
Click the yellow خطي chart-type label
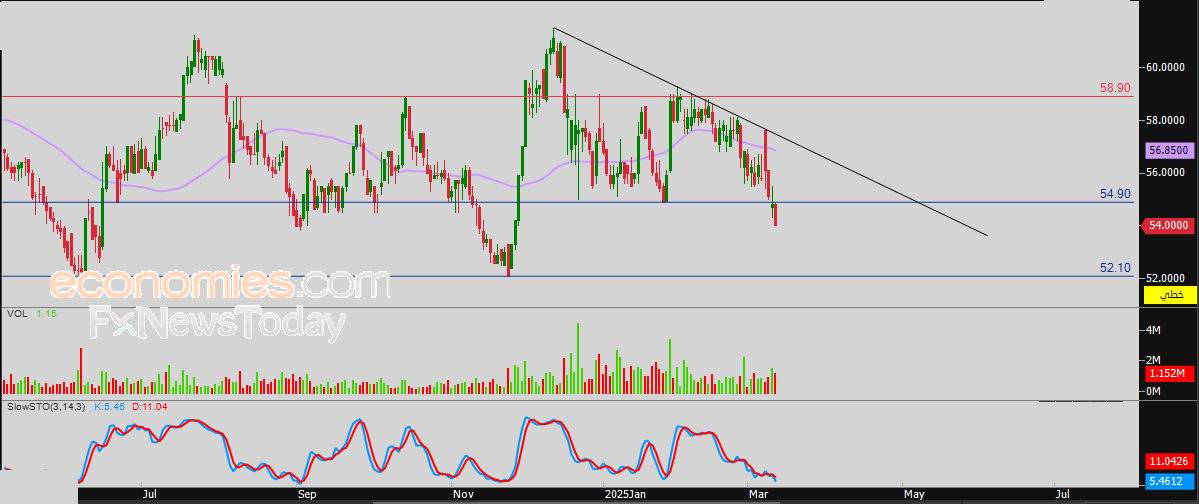(1170, 294)
